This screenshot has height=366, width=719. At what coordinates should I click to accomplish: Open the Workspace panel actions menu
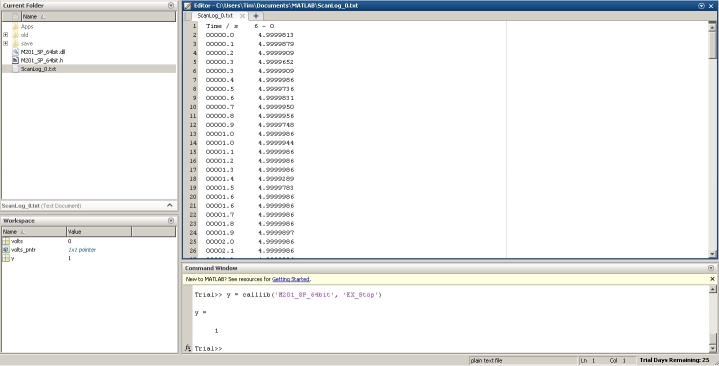click(171, 221)
